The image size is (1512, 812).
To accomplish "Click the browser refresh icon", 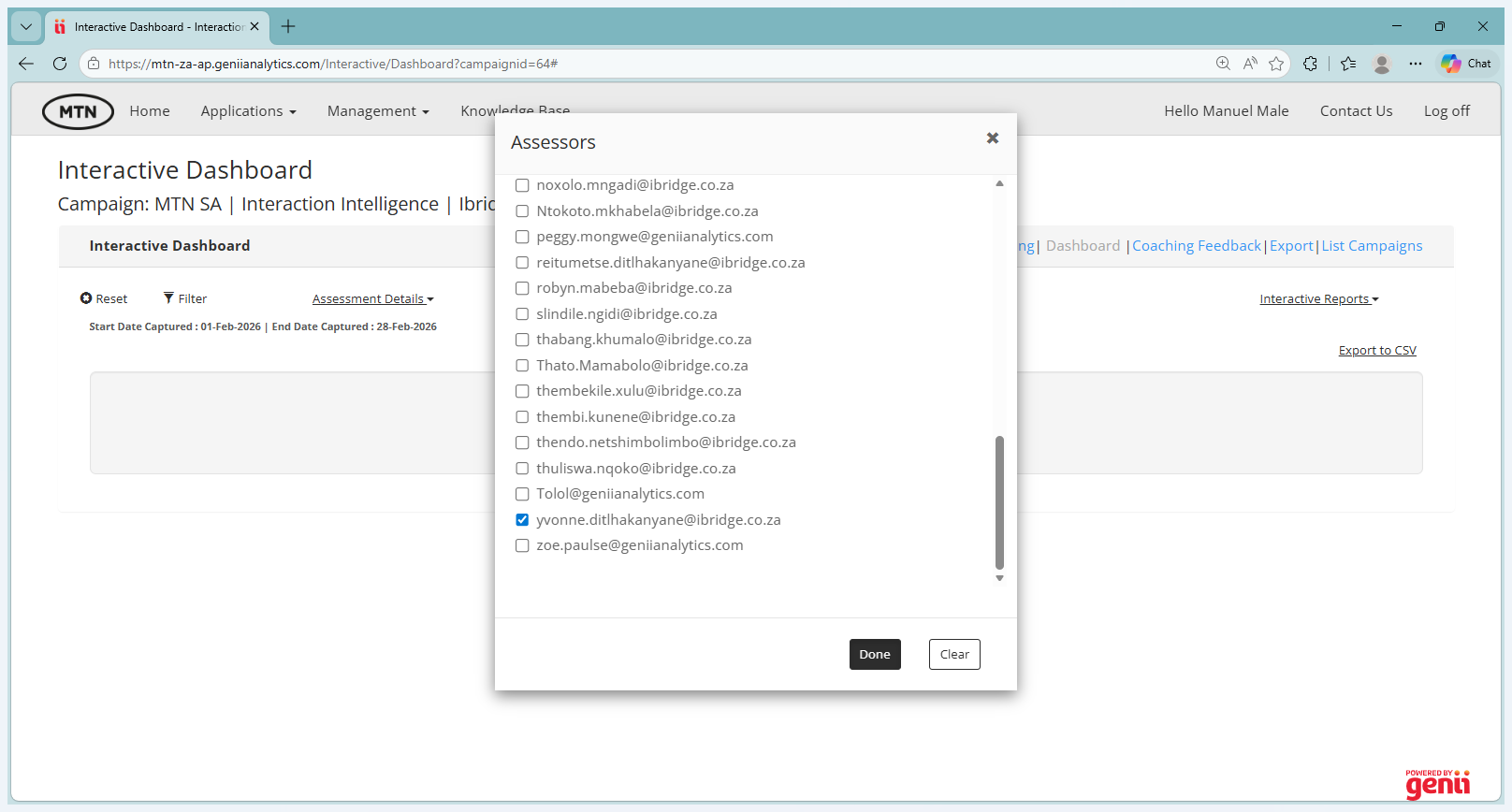I will (x=60, y=64).
